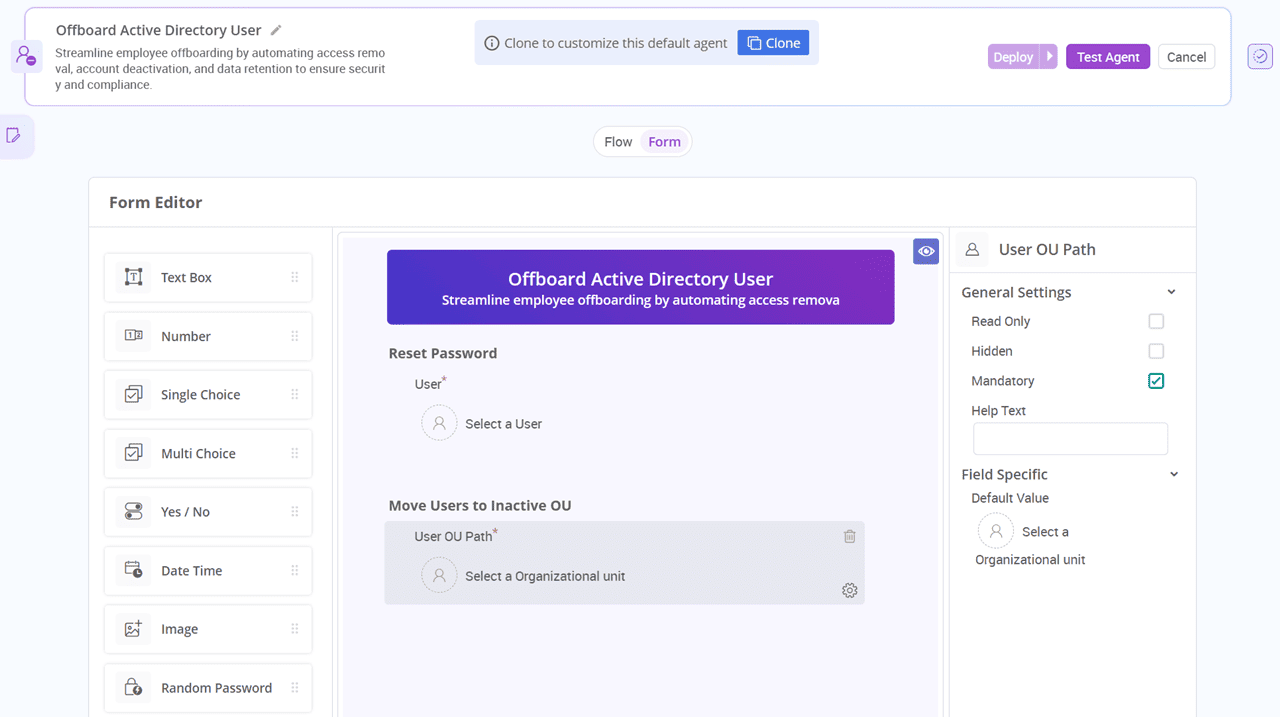Enable the Read Only checkbox
1280x717 pixels.
1156,321
